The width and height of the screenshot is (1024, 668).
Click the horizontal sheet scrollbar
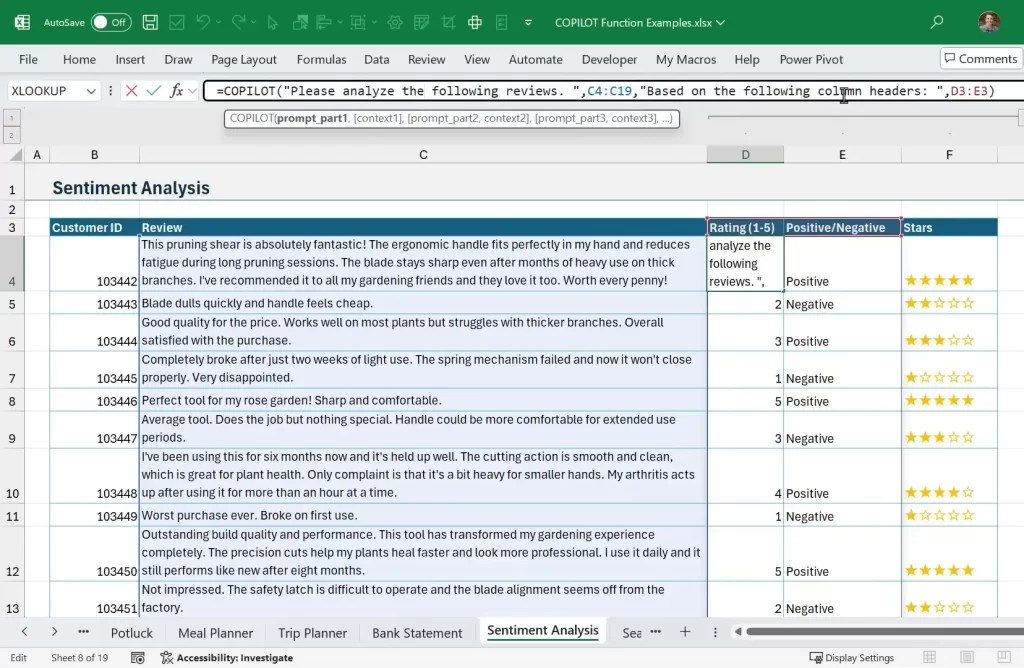pyautogui.click(x=884, y=631)
